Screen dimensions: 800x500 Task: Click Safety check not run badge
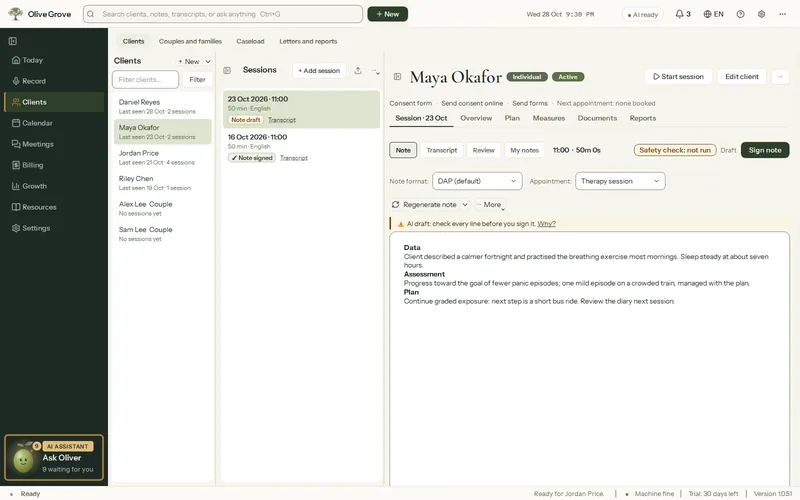click(x=674, y=150)
